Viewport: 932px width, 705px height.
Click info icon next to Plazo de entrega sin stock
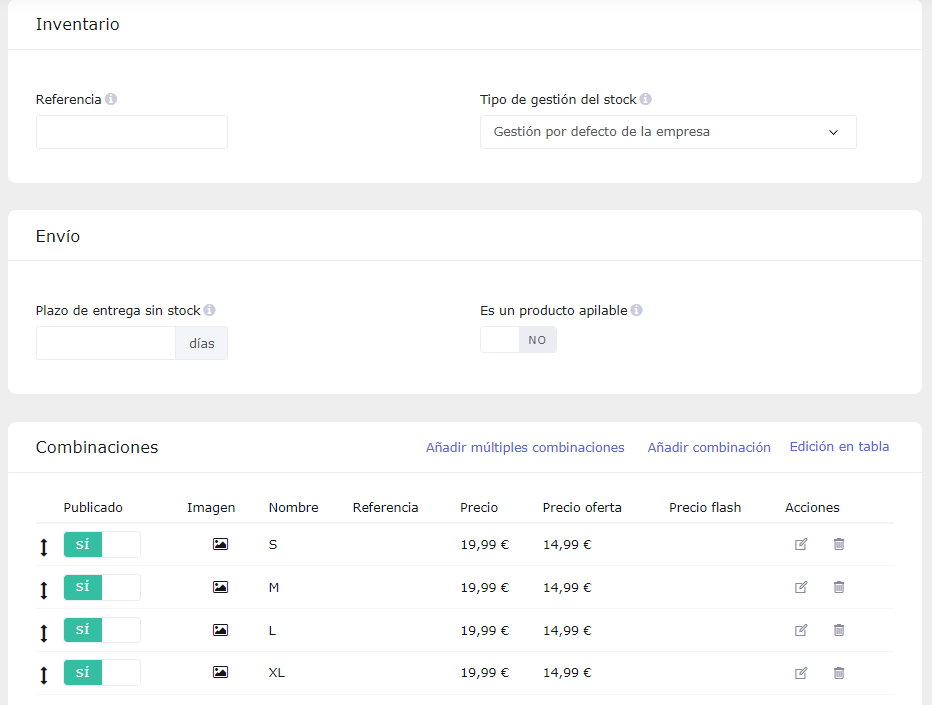[x=209, y=310]
